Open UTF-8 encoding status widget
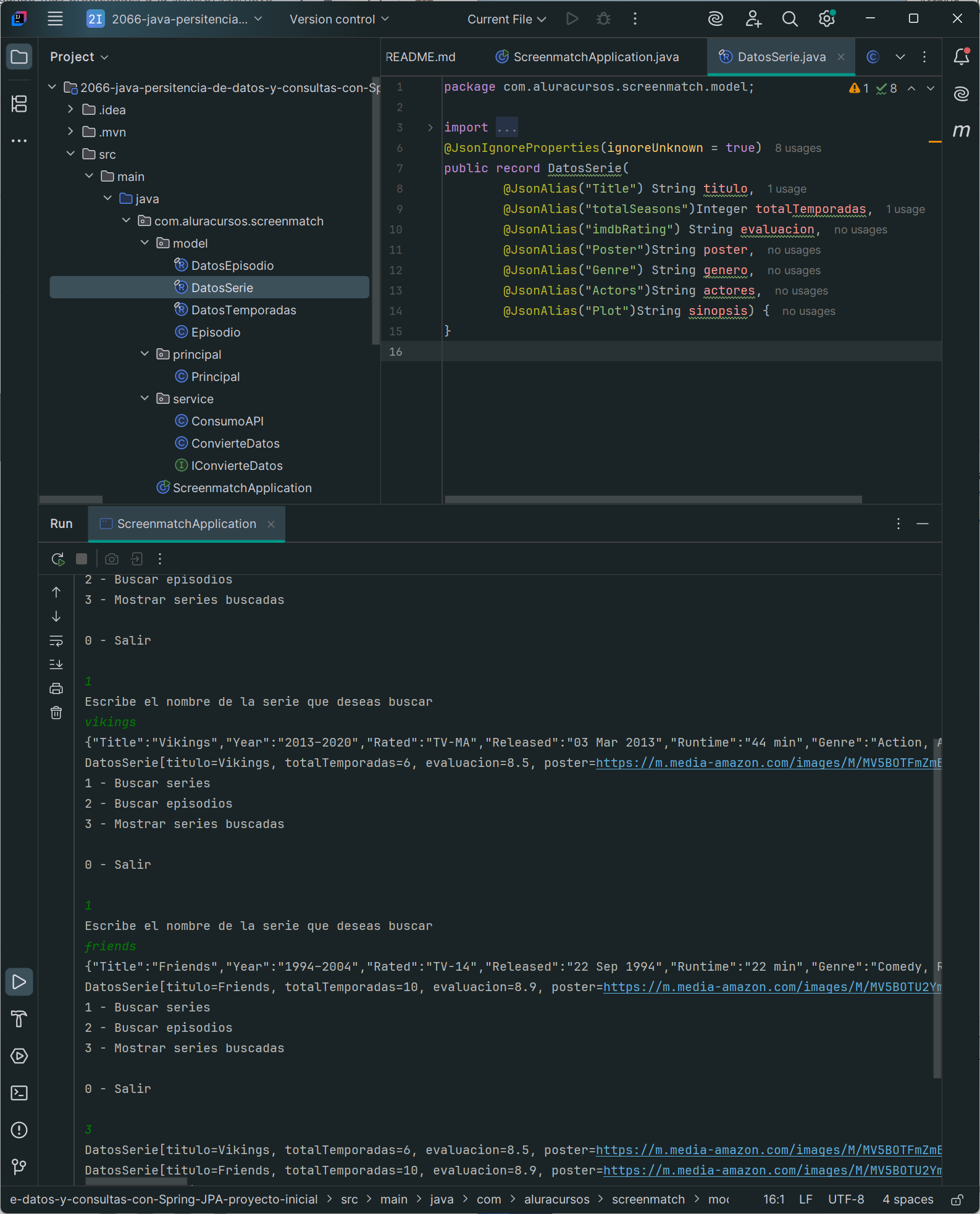This screenshot has width=980, height=1214. pos(846,1199)
